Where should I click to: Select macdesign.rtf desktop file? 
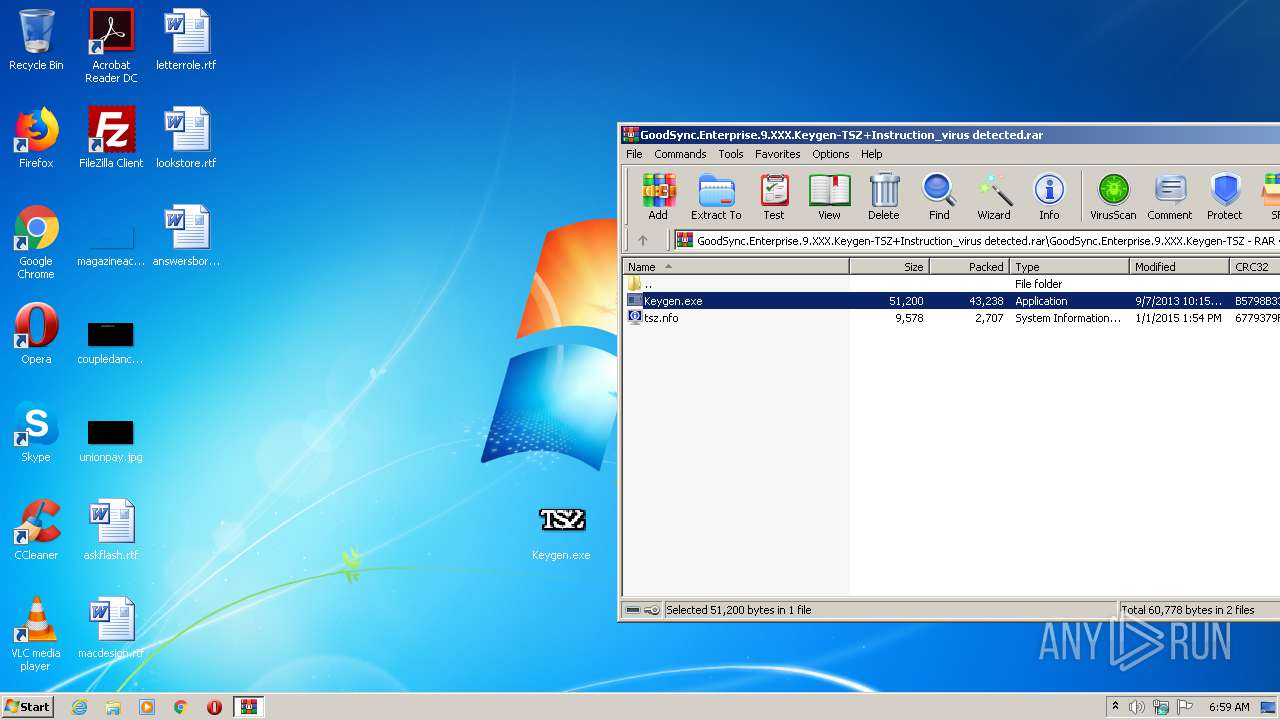coord(111,628)
